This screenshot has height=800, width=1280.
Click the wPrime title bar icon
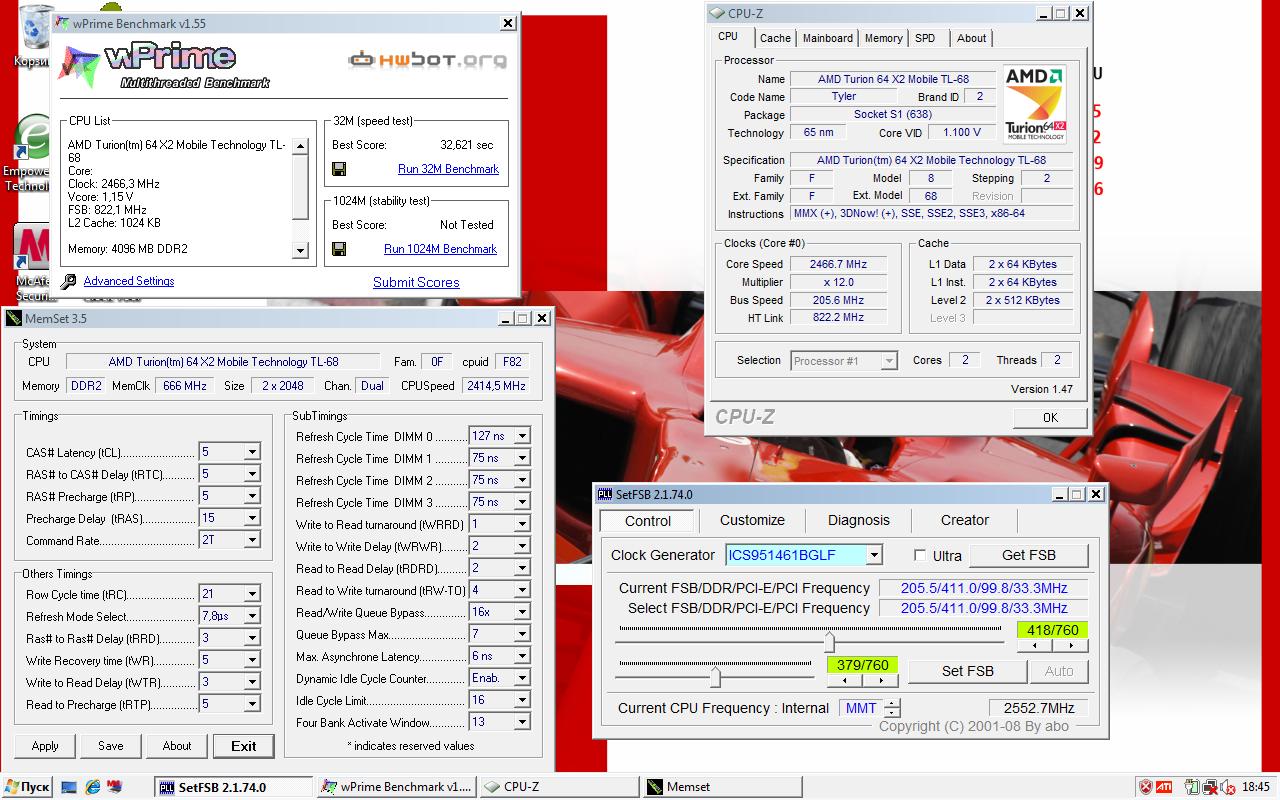(62, 23)
